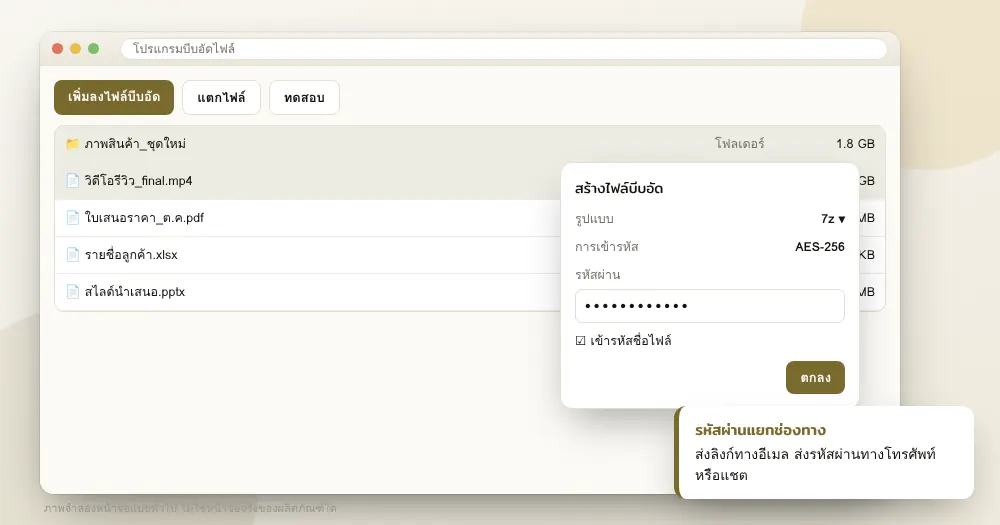
Task: Click the เพิ่มลงไฟล์บีบอัด button
Action: coord(114,98)
